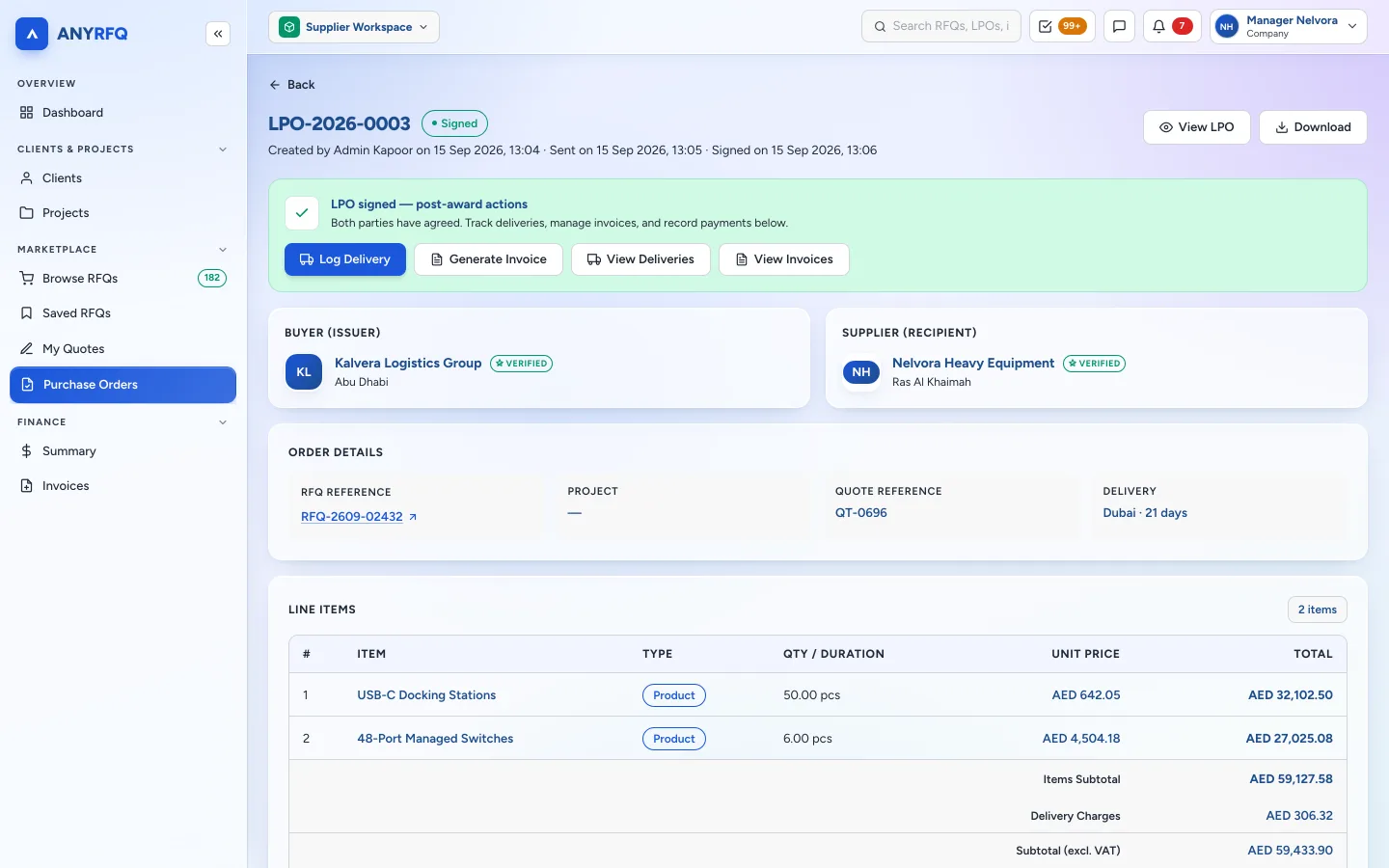Screen dimensions: 1389x868
Task: Click the Verified badge next to Kalvera Logistics Group
Action: click(521, 364)
